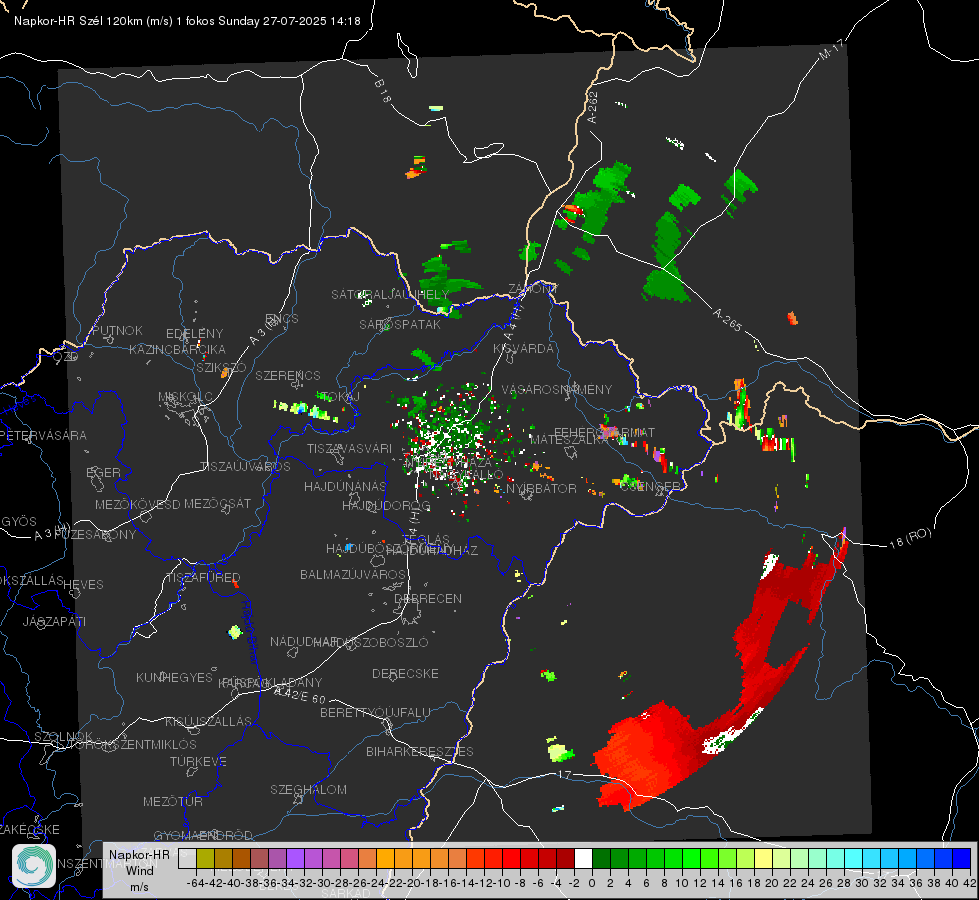Click the PÉTERVÁSÁRA town label

(44, 435)
